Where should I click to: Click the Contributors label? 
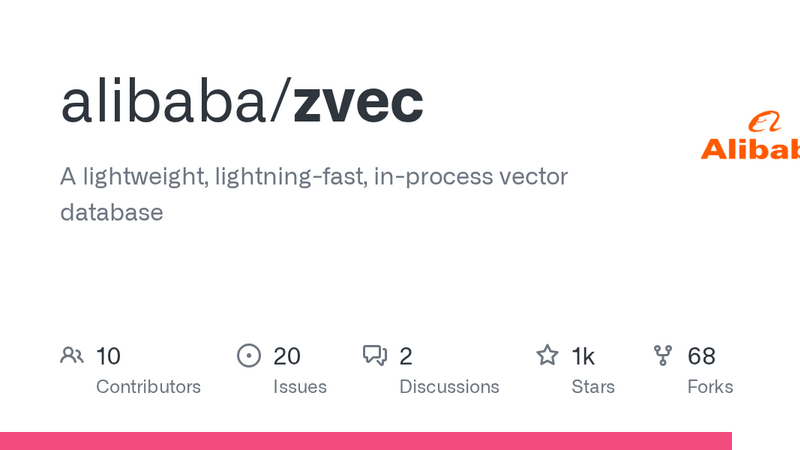tap(148, 386)
